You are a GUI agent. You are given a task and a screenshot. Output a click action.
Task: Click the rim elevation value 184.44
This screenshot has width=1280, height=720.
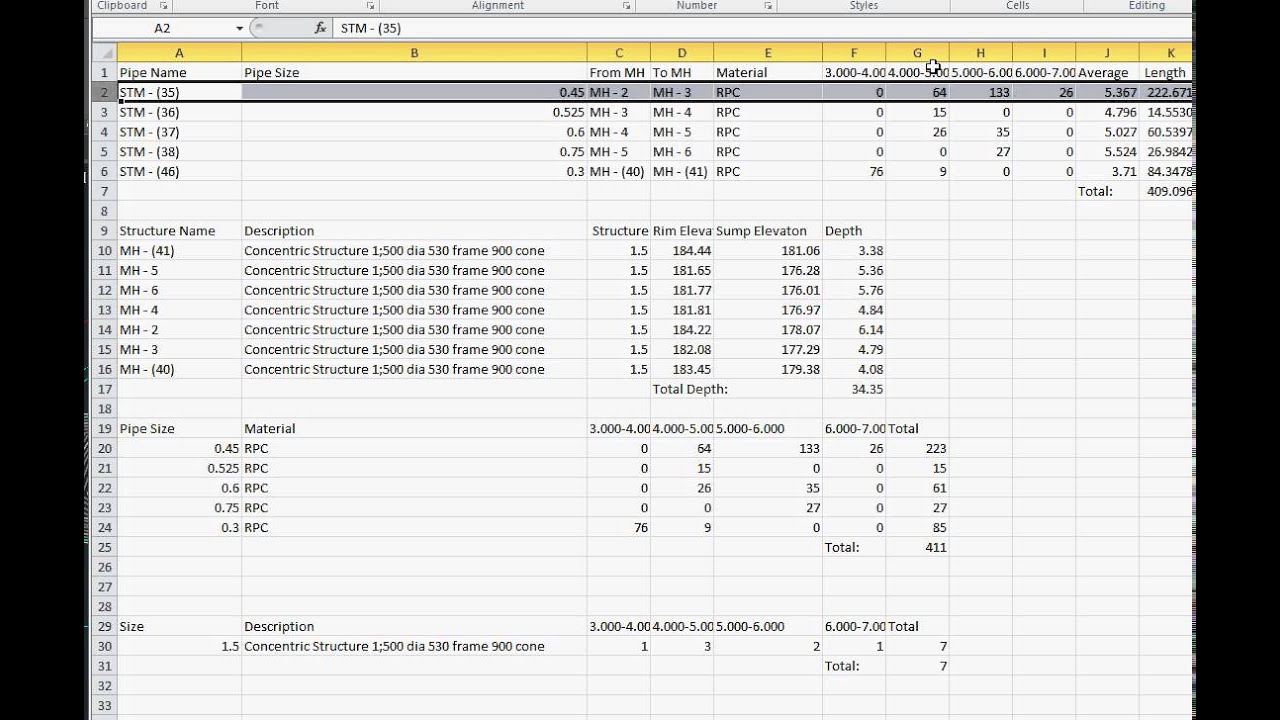[682, 251]
